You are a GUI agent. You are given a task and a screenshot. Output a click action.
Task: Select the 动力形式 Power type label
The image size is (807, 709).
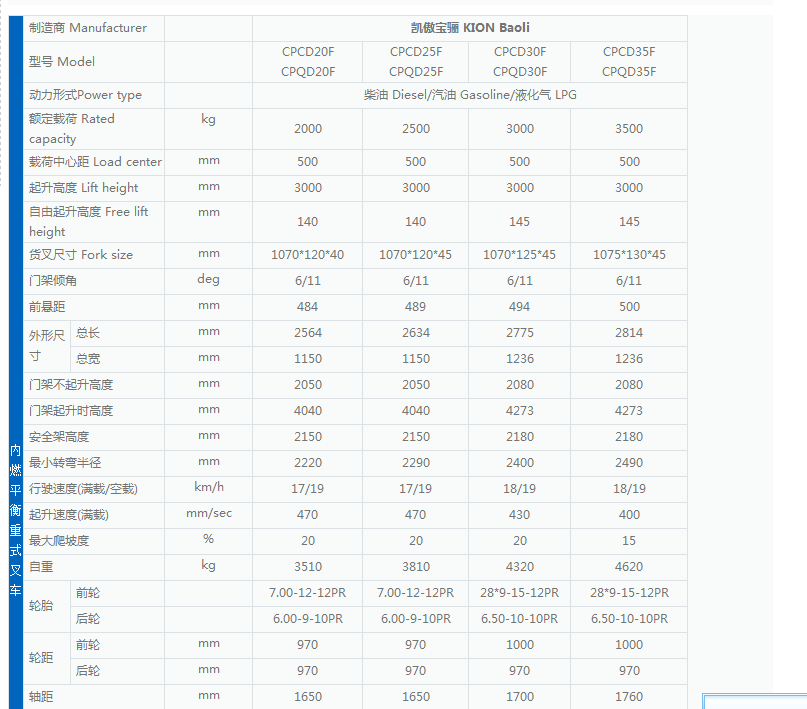[85, 95]
